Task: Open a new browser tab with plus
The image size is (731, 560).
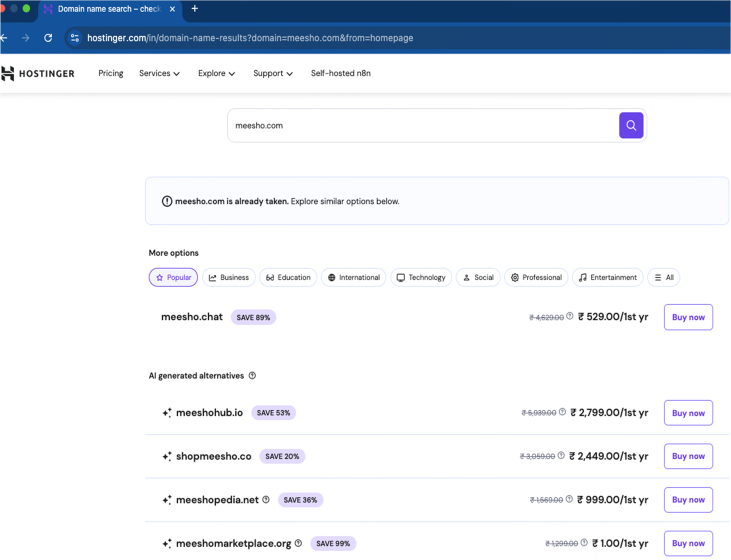Action: tap(194, 9)
